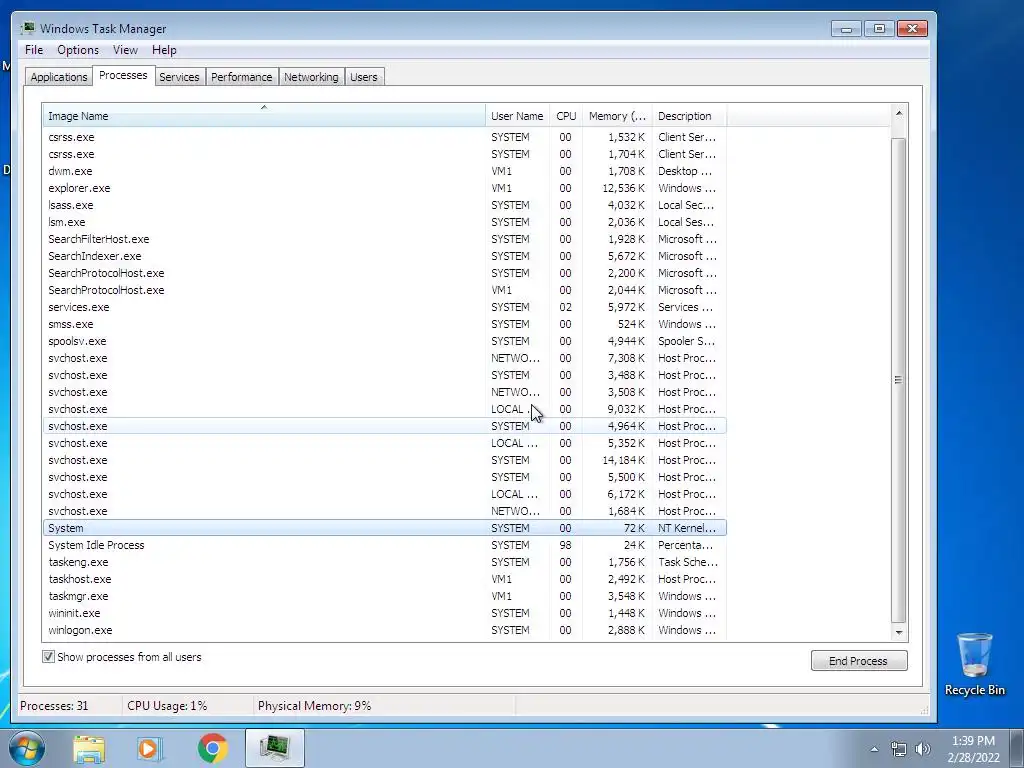Select SearchIndexer.exe process
The image size is (1024, 768).
[x=385, y=256]
